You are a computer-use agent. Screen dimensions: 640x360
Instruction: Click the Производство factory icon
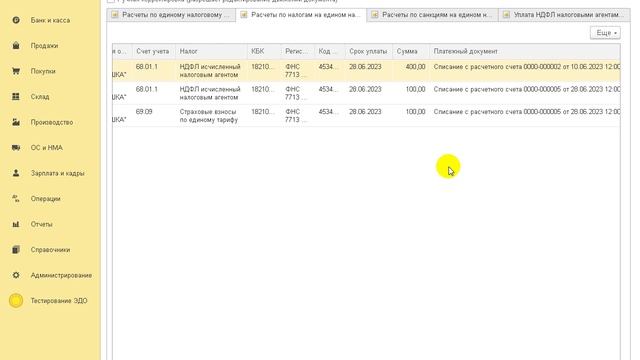click(x=16, y=122)
